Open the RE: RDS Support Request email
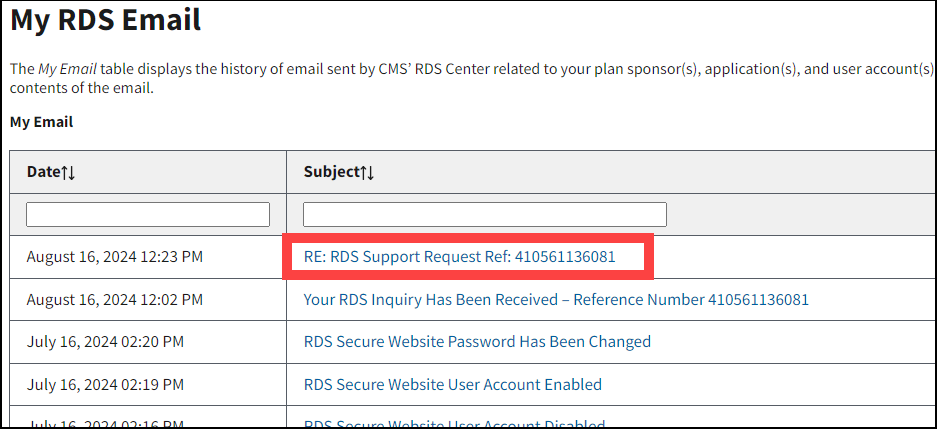Image resolution: width=937 pixels, height=429 pixels. click(x=459, y=257)
